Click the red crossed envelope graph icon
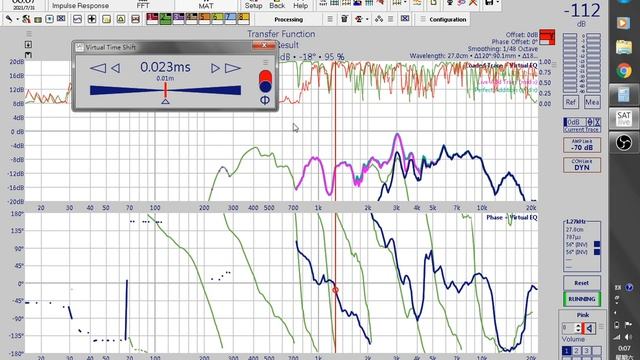The width and height of the screenshot is (640, 360). (136, 19)
